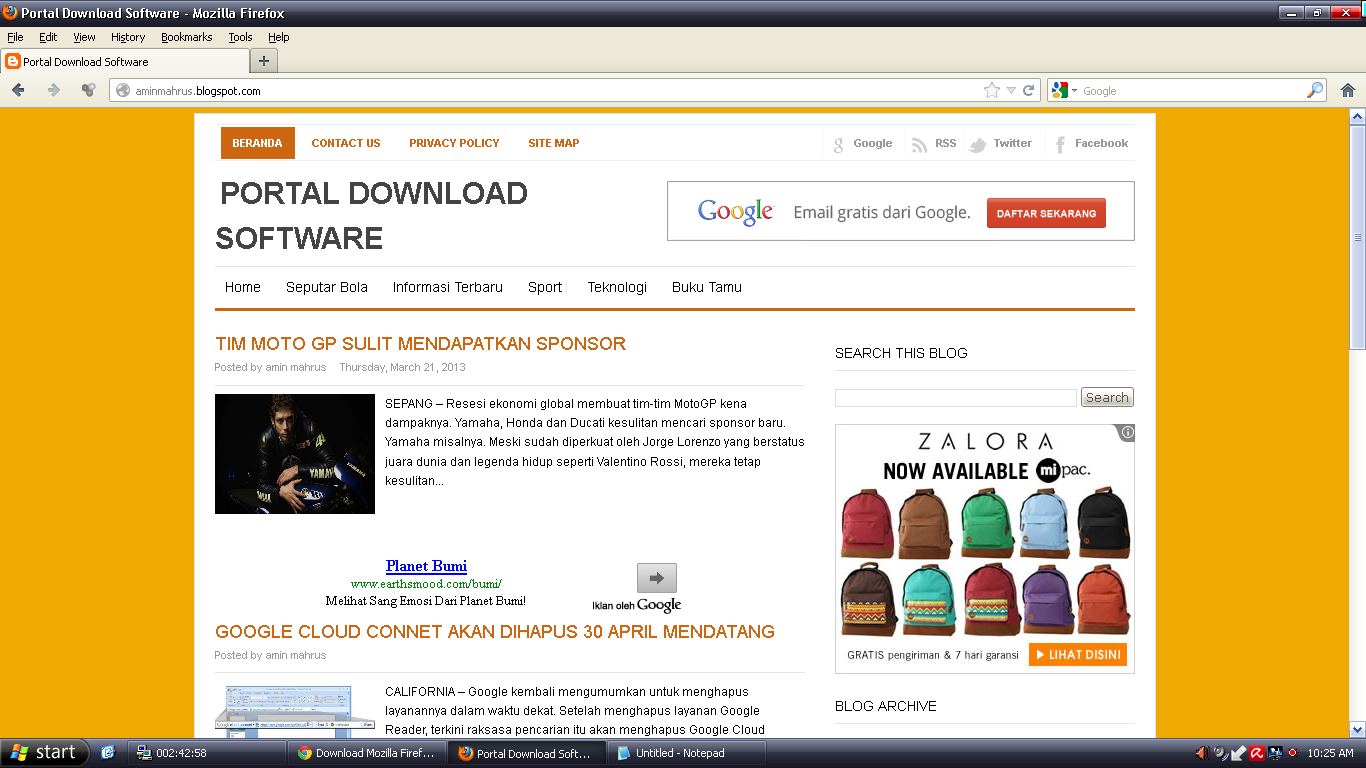Open the PRIVACY POLICY page

coord(454,143)
